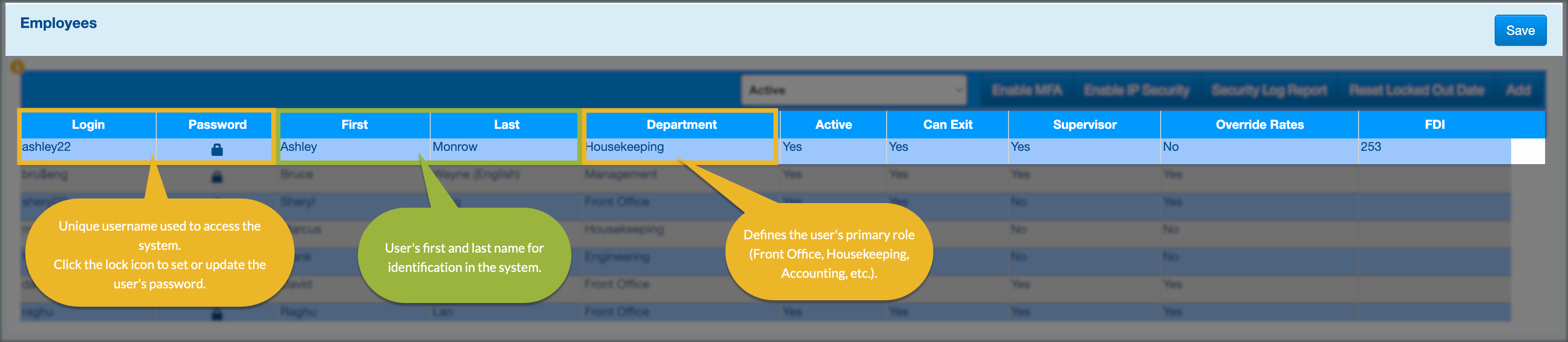Viewport: 1568px width, 342px height.
Task: Click the Department column header
Action: [x=681, y=125]
